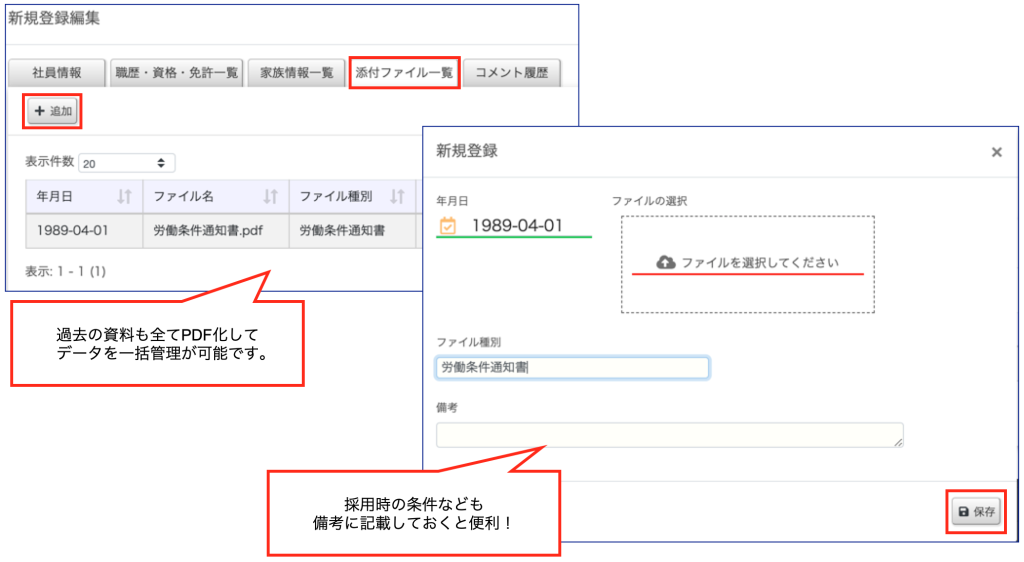
Task: Select the 労働条件通知書.pdf file name cell
Action: (x=215, y=230)
